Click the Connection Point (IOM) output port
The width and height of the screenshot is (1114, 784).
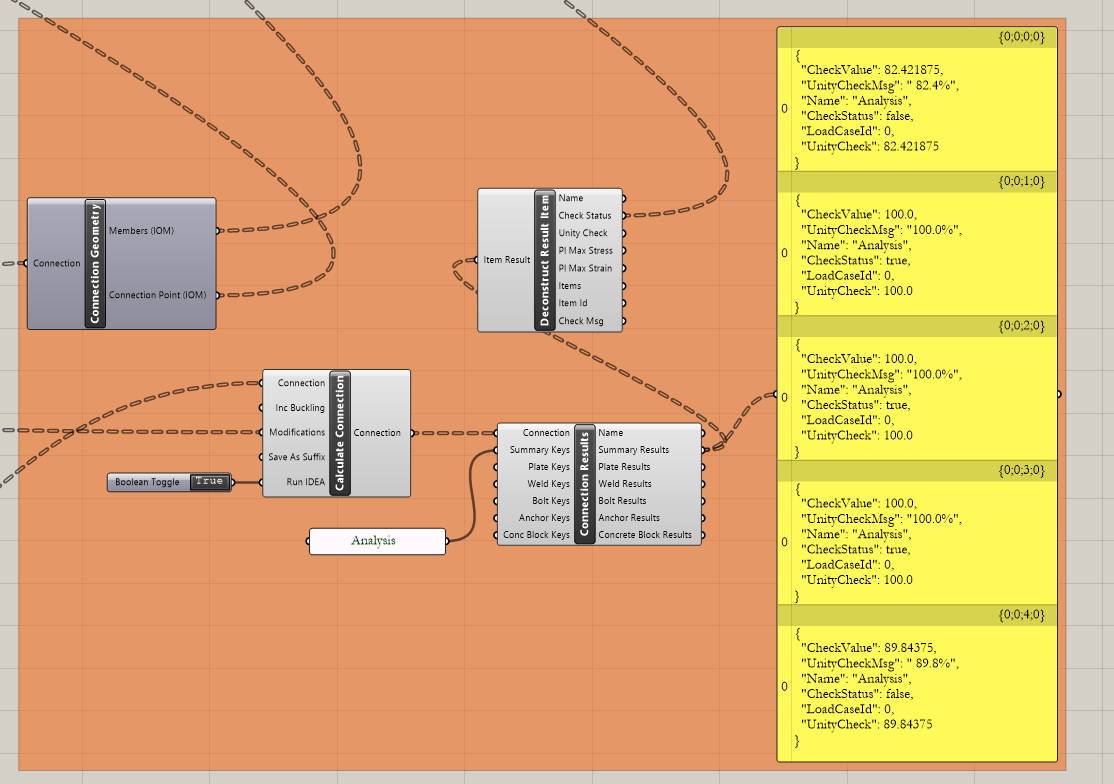(217, 295)
